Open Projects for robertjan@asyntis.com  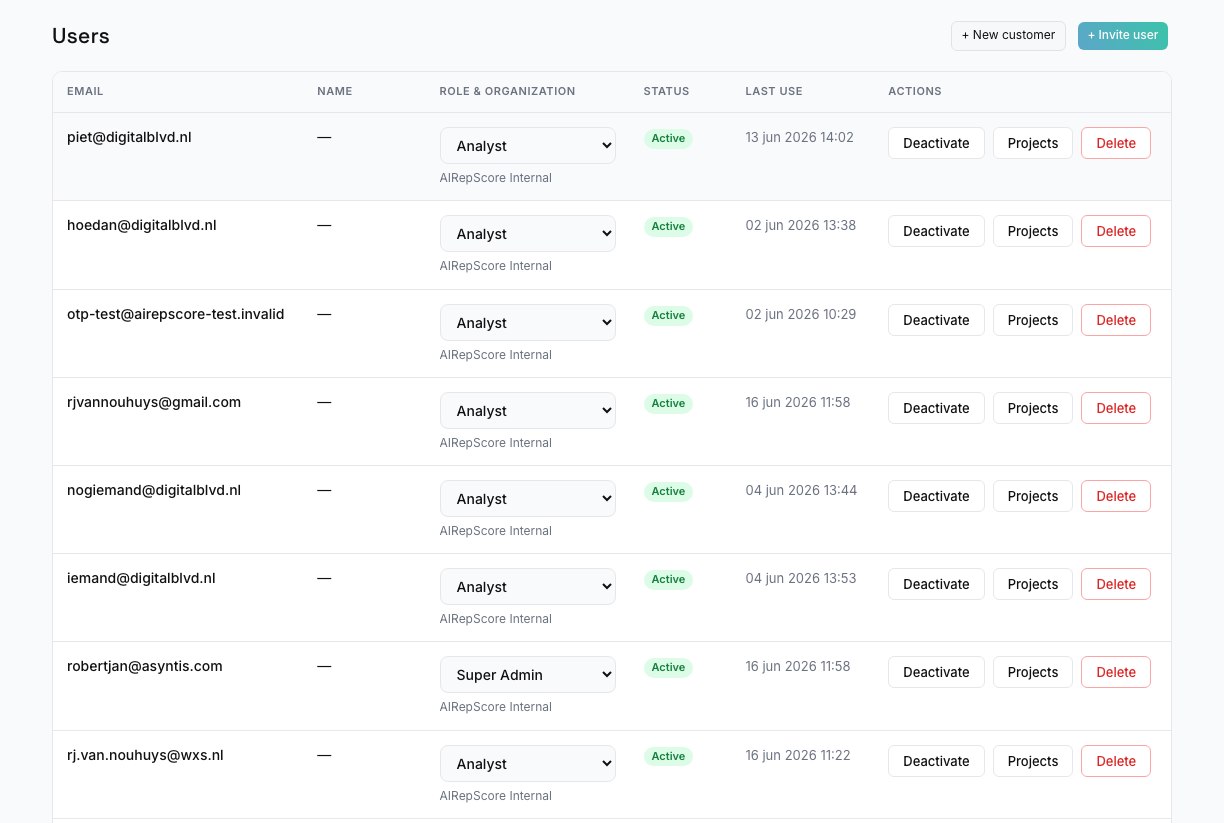pos(1033,672)
